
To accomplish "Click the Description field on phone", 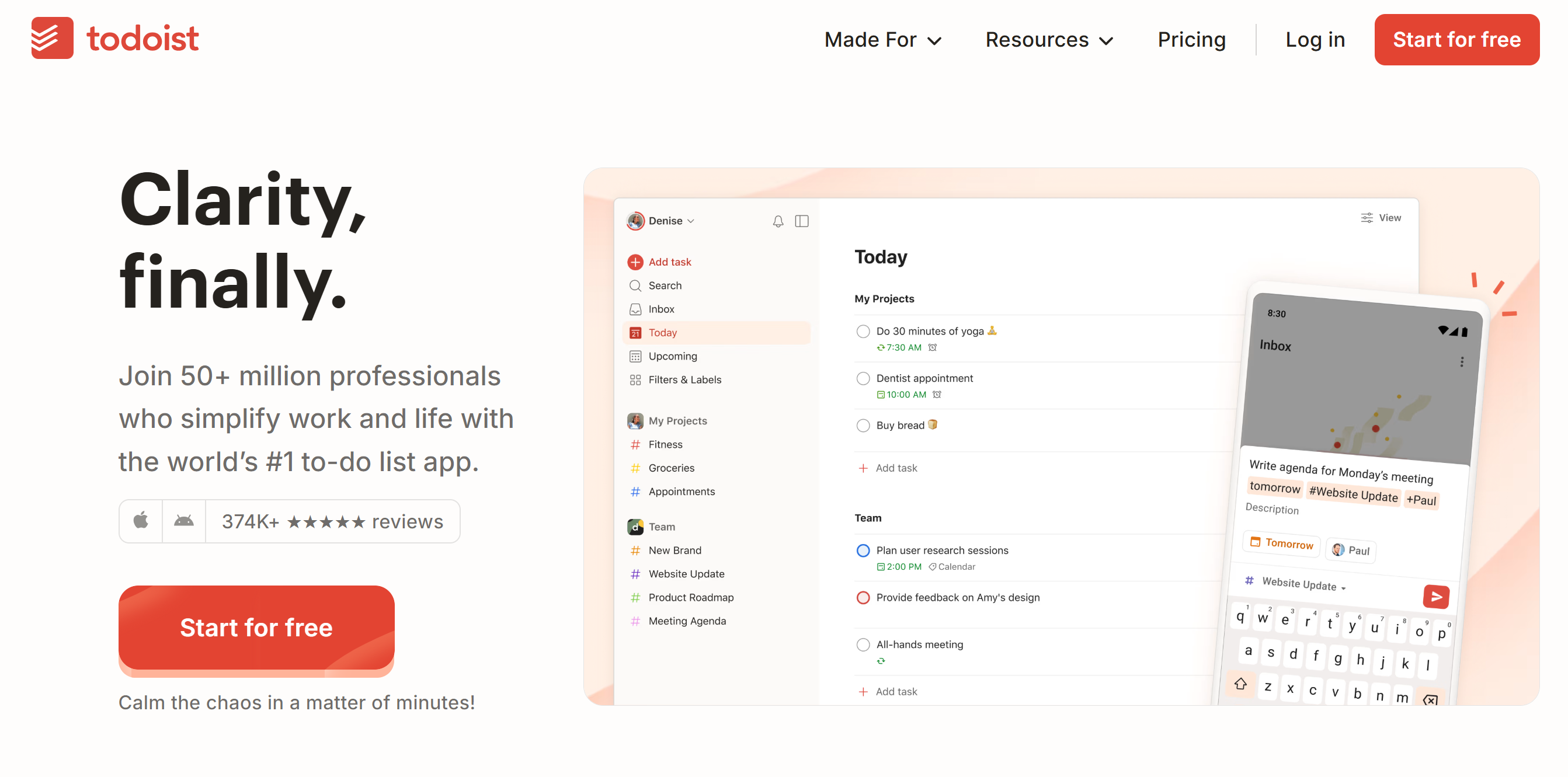I will pyautogui.click(x=1271, y=508).
